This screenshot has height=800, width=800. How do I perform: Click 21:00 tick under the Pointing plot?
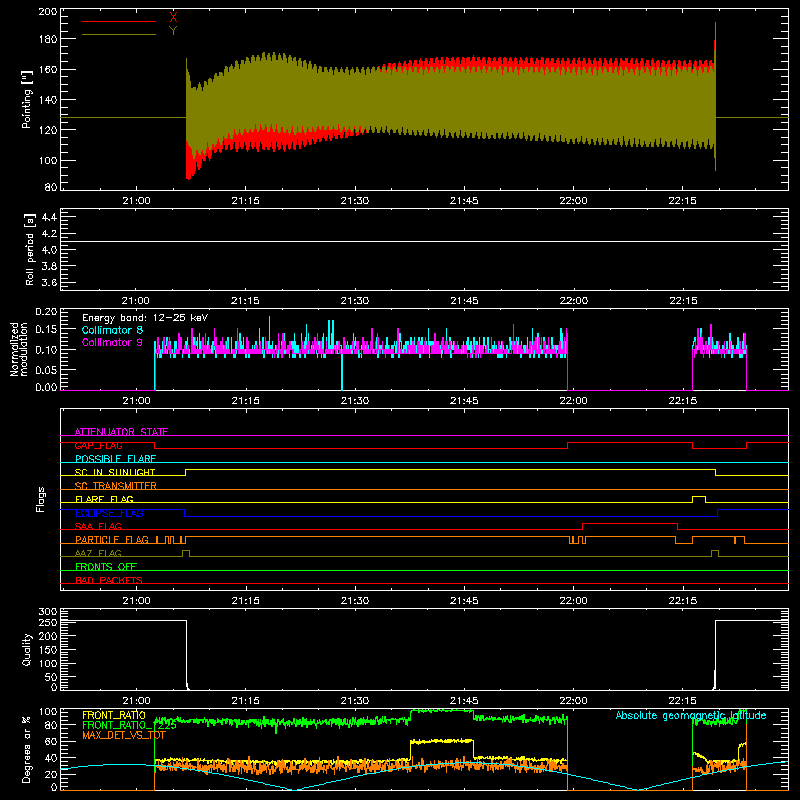[x=136, y=201]
